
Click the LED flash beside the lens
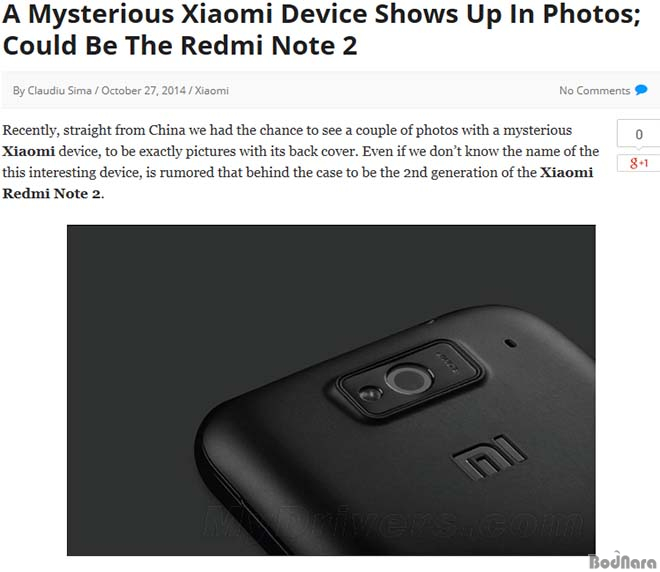click(370, 394)
